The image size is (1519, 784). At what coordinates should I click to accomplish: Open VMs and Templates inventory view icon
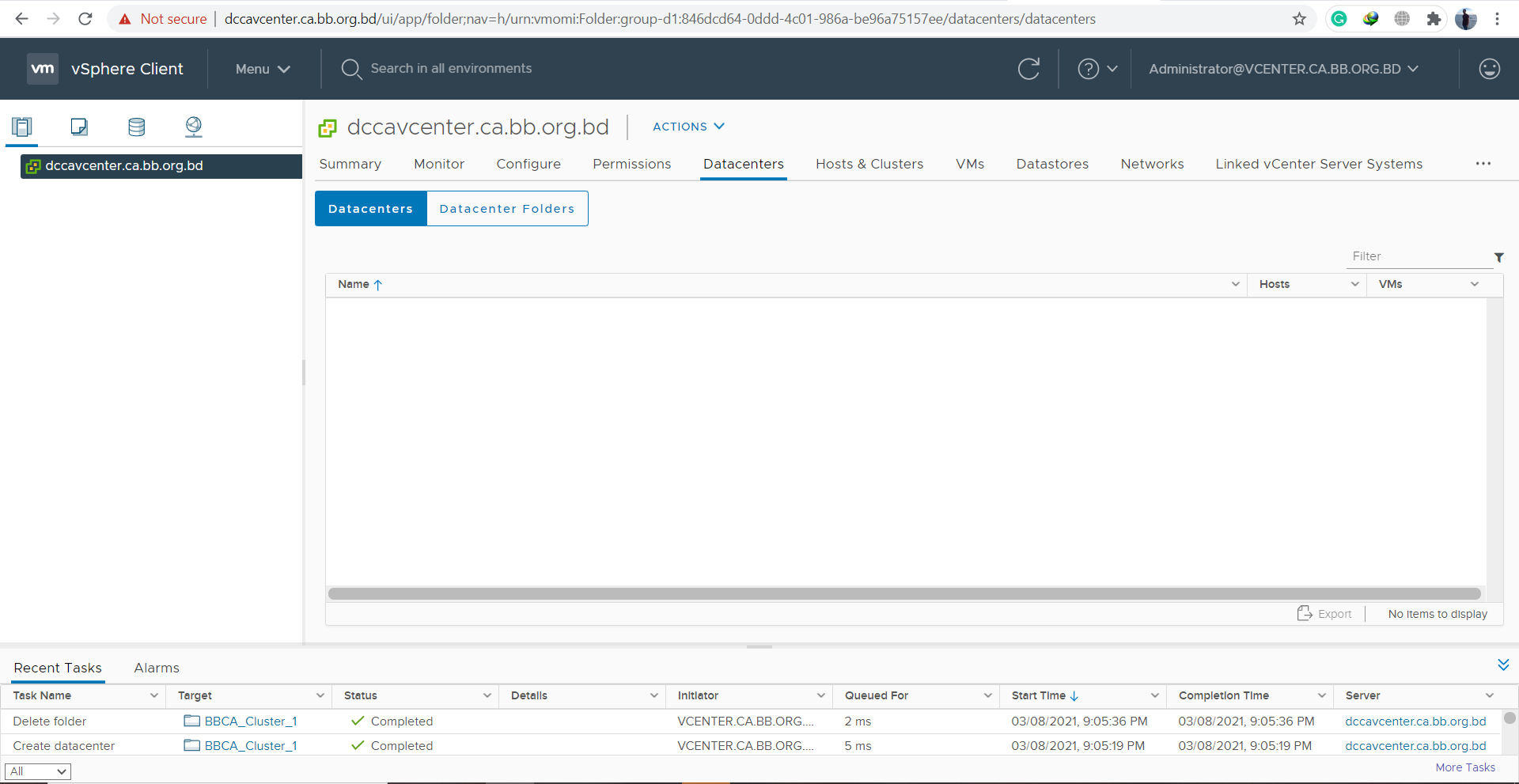pos(79,127)
